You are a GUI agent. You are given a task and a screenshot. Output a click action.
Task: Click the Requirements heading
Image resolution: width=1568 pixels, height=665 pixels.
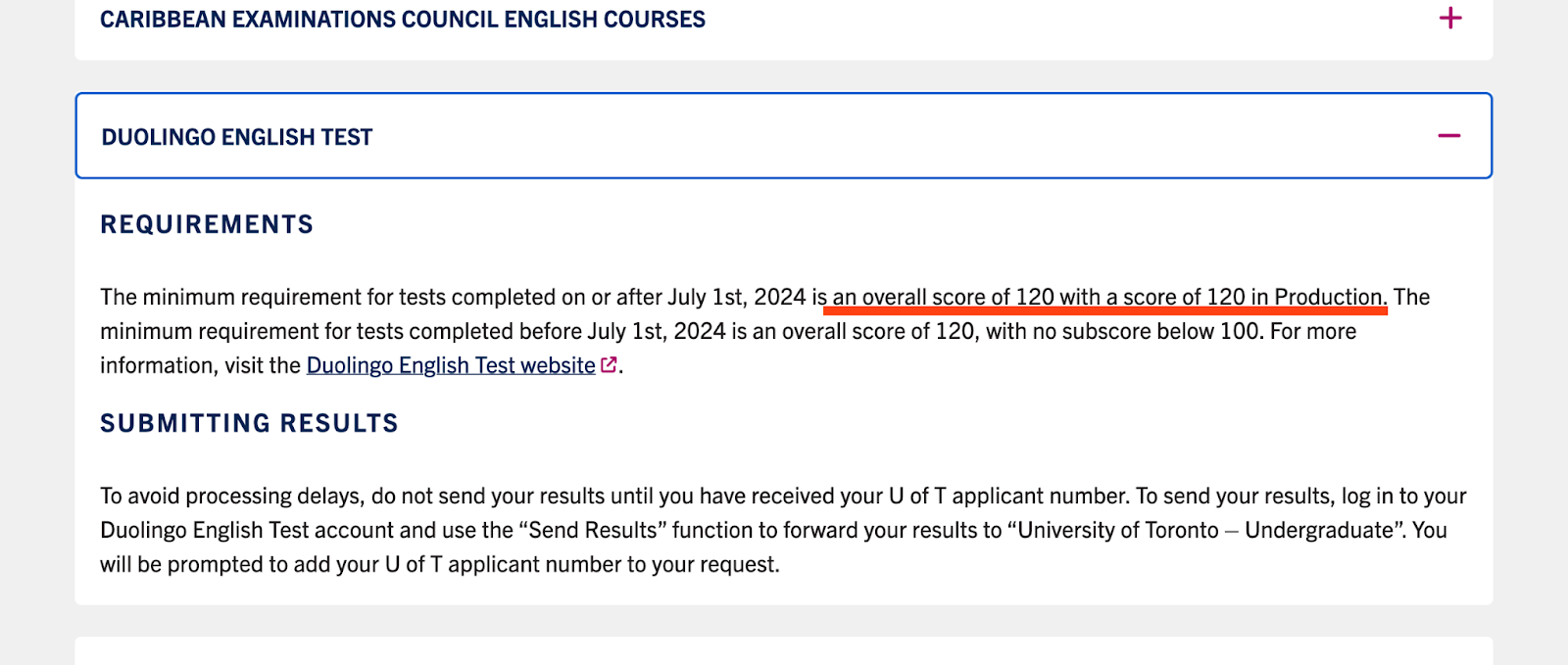click(x=207, y=224)
